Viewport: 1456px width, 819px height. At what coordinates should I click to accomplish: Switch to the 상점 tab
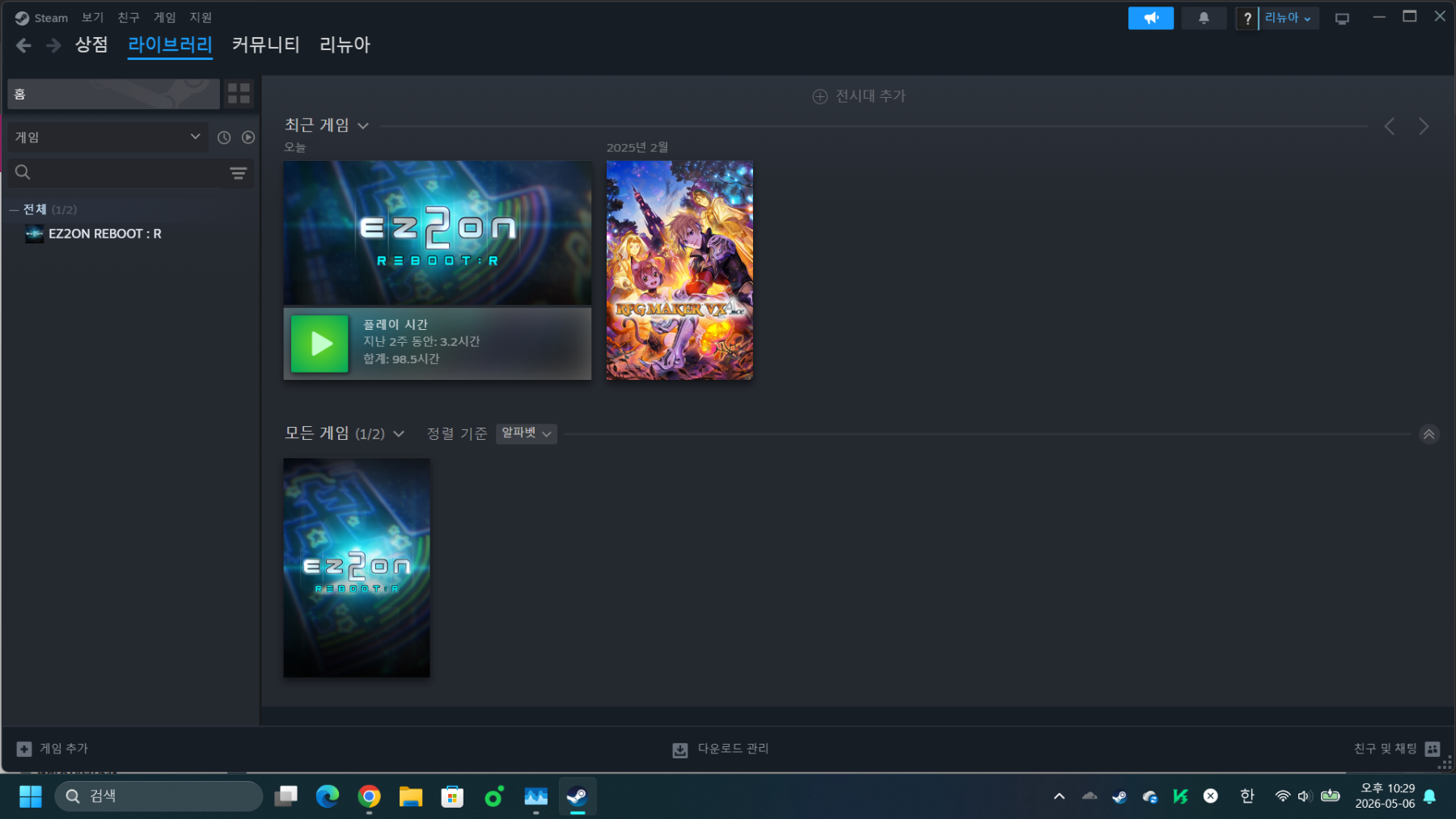point(91,44)
